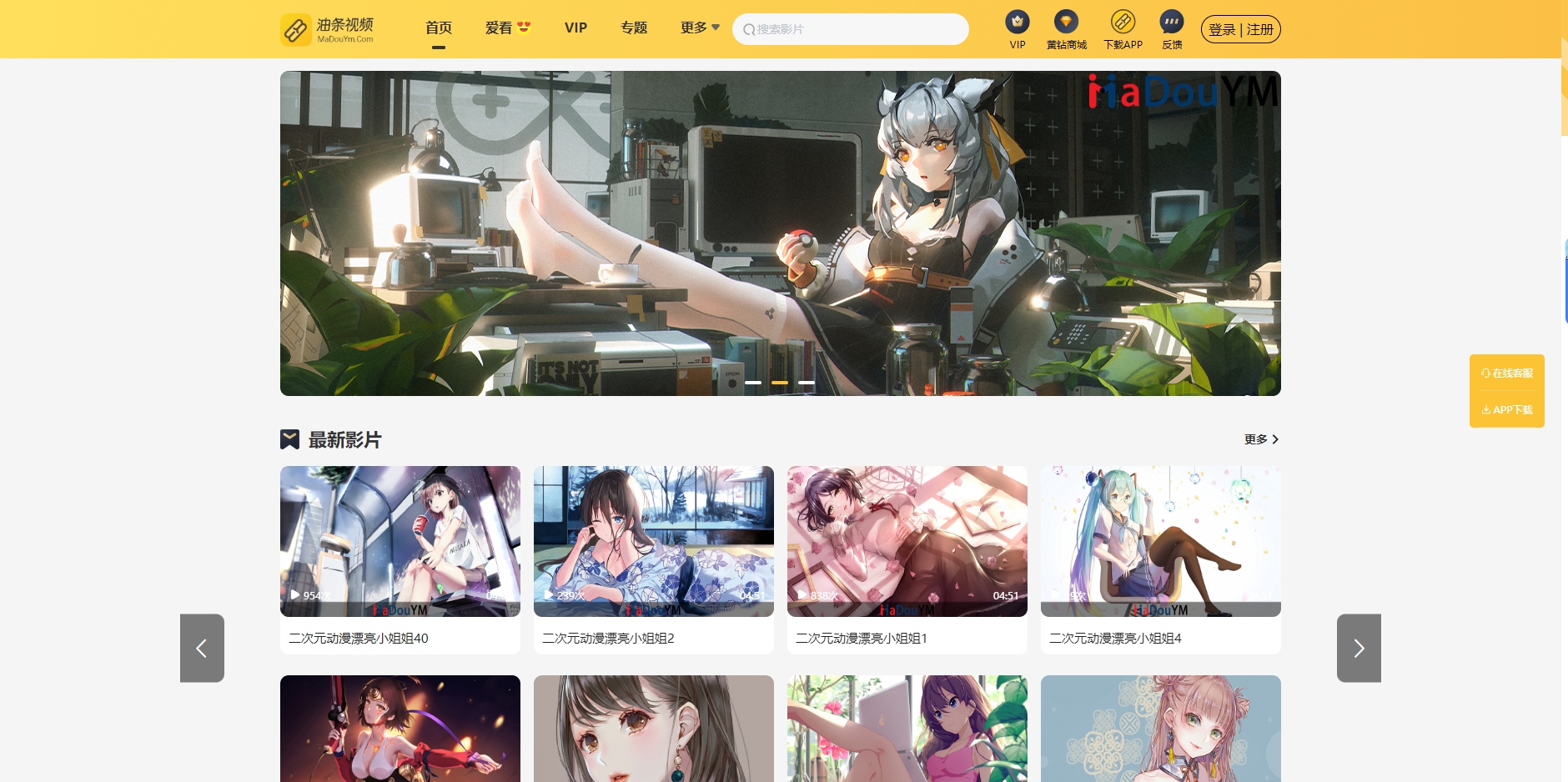The image size is (1568, 782).
Task: Click the previous arrow button on left
Action: (x=202, y=648)
